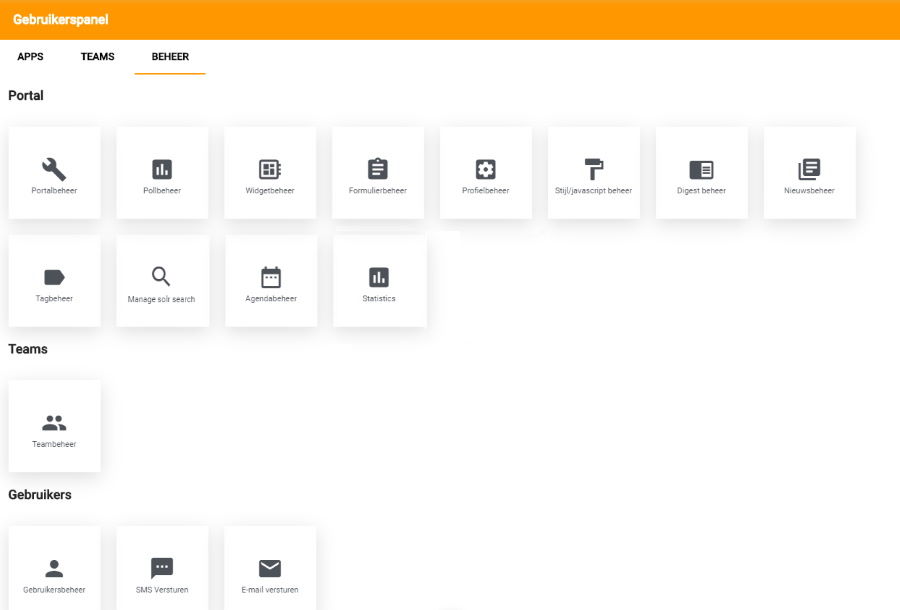
Task: Click the Gebruikerspanel header title
Action: (61, 20)
